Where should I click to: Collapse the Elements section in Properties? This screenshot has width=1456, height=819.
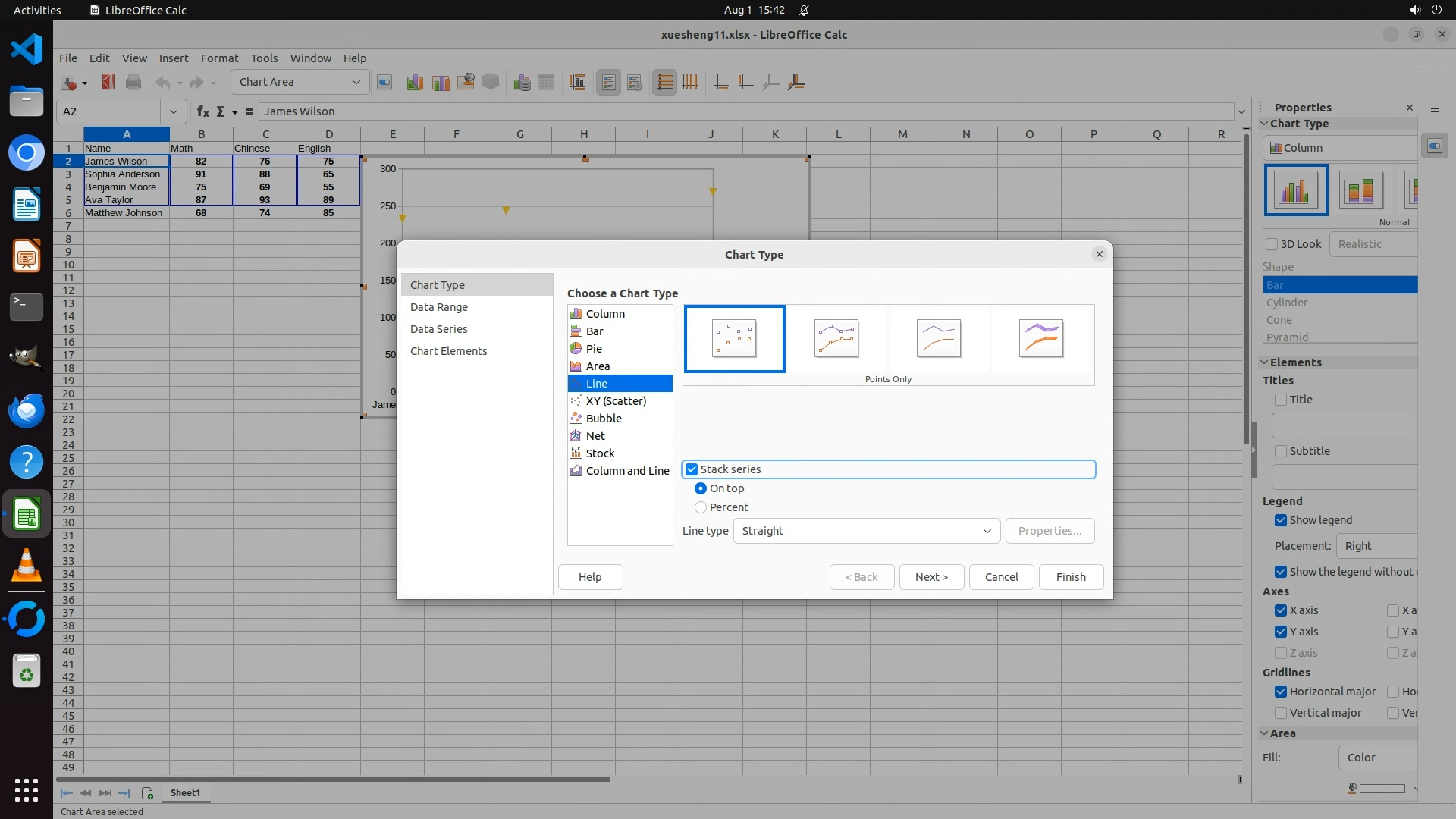[1265, 362]
